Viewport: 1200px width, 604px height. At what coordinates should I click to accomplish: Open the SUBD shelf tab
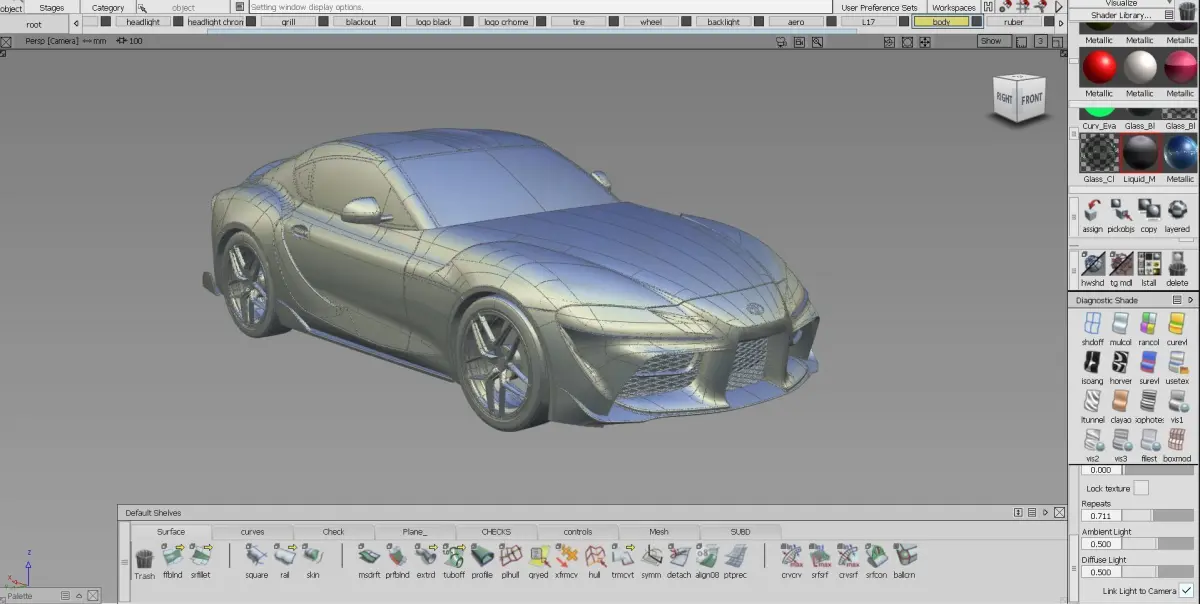(x=740, y=532)
